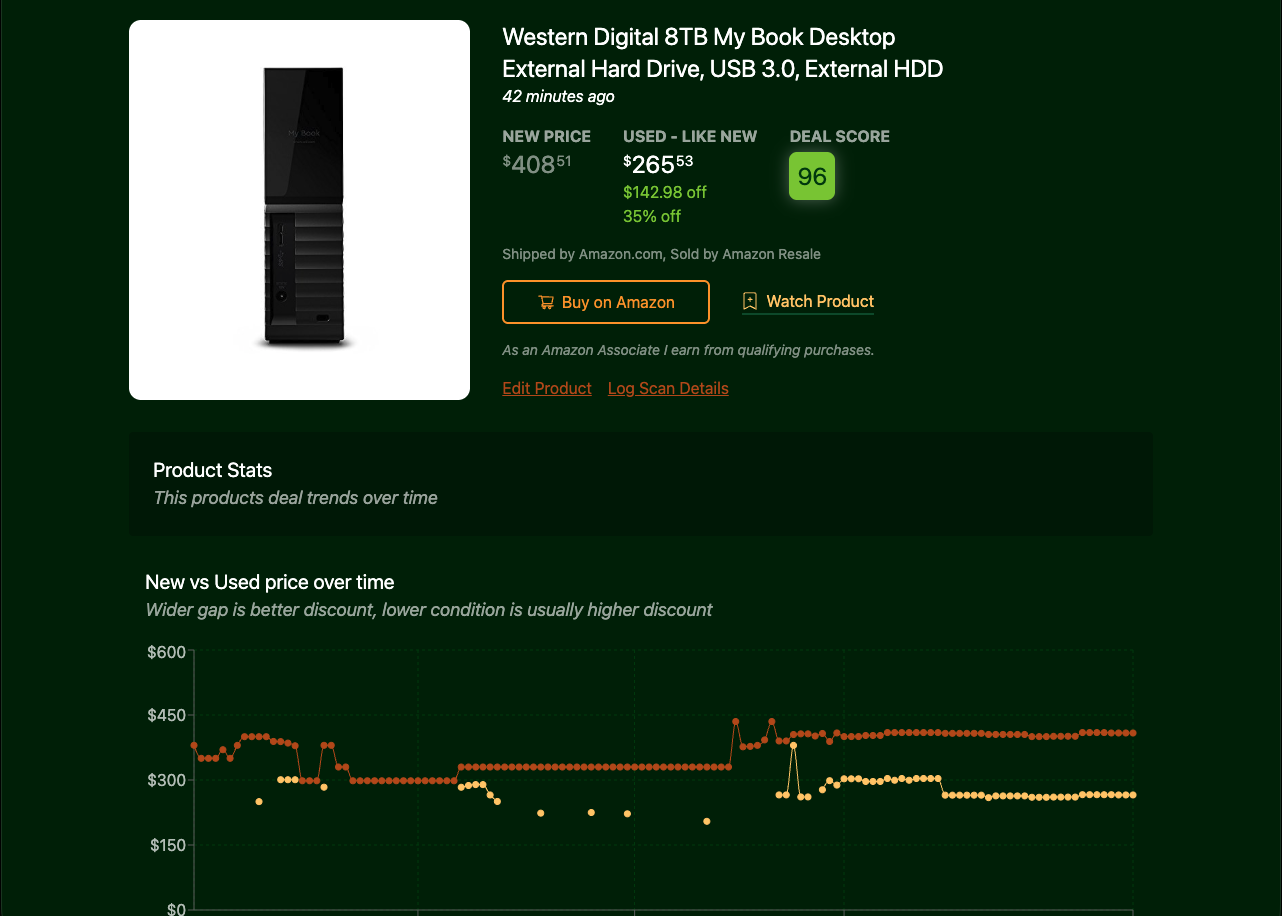Click the Buy on Amazon button
Image resolution: width=1282 pixels, height=916 pixels.
coord(606,302)
